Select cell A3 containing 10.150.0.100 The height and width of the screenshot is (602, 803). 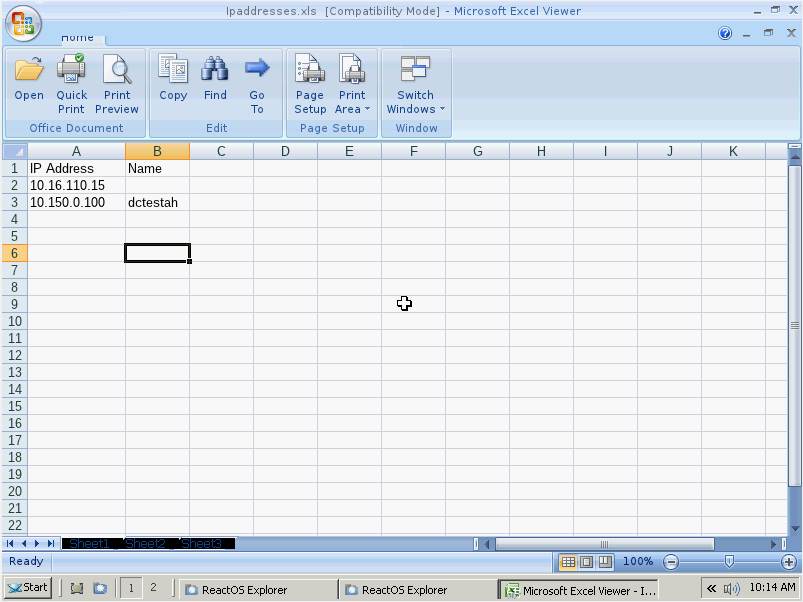click(76, 202)
